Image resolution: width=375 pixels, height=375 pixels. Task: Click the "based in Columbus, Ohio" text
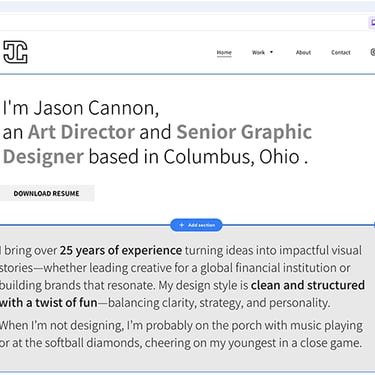[194, 157]
